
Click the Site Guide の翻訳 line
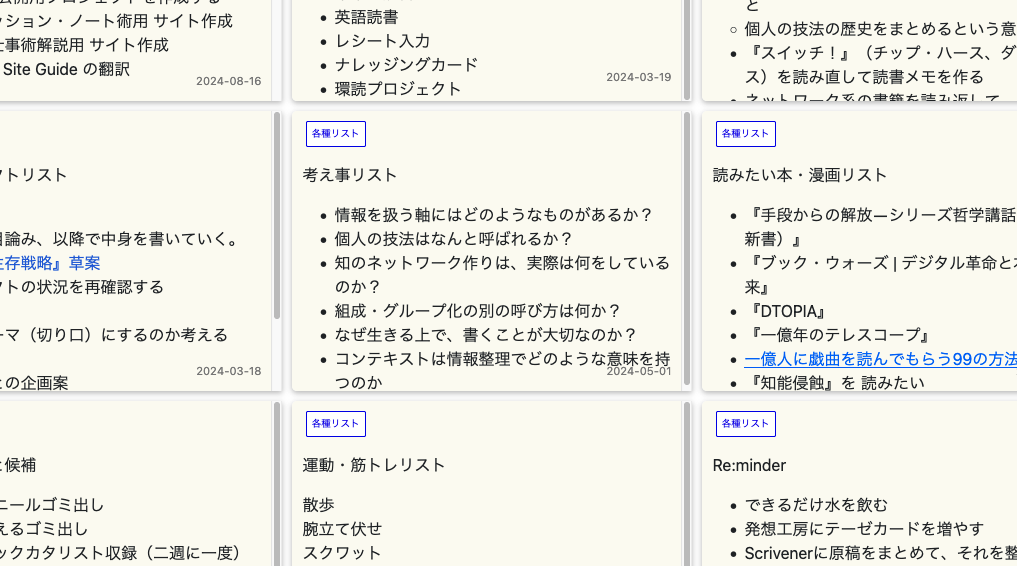coord(66,69)
